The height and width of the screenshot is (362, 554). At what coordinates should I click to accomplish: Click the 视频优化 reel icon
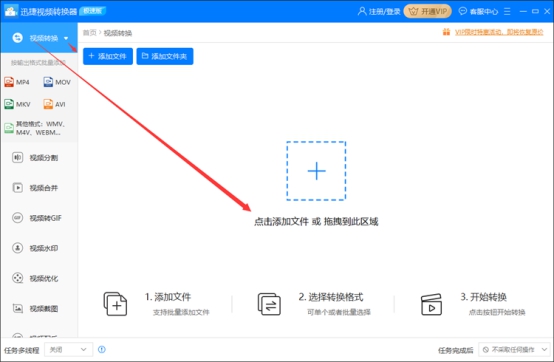(17, 278)
